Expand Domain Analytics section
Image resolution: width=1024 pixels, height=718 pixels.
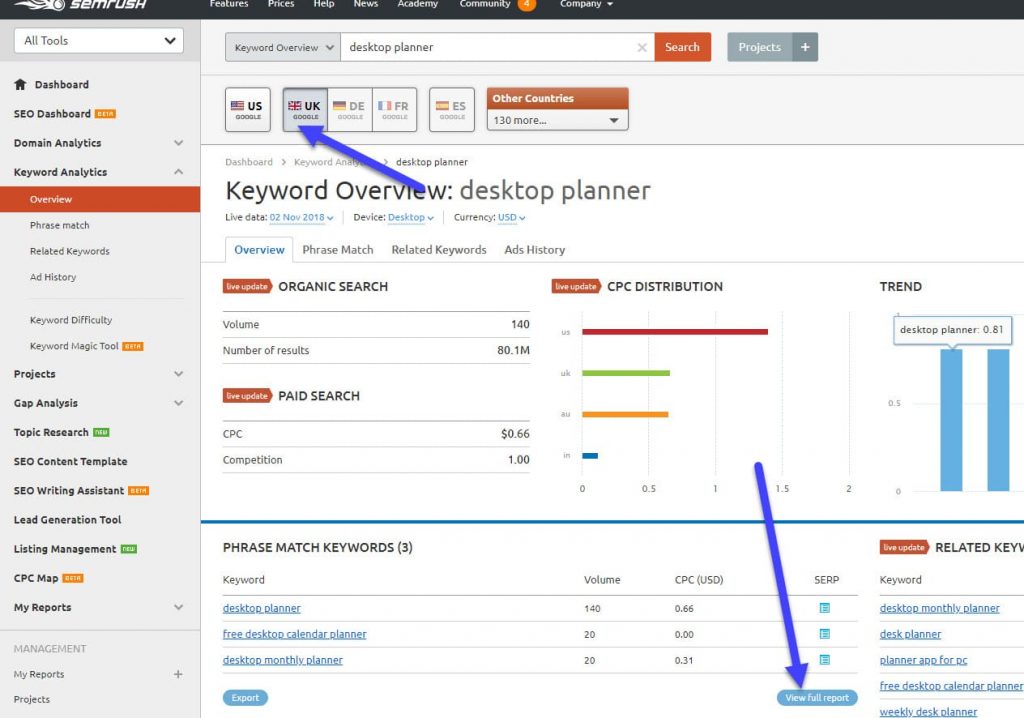pyautogui.click(x=178, y=142)
